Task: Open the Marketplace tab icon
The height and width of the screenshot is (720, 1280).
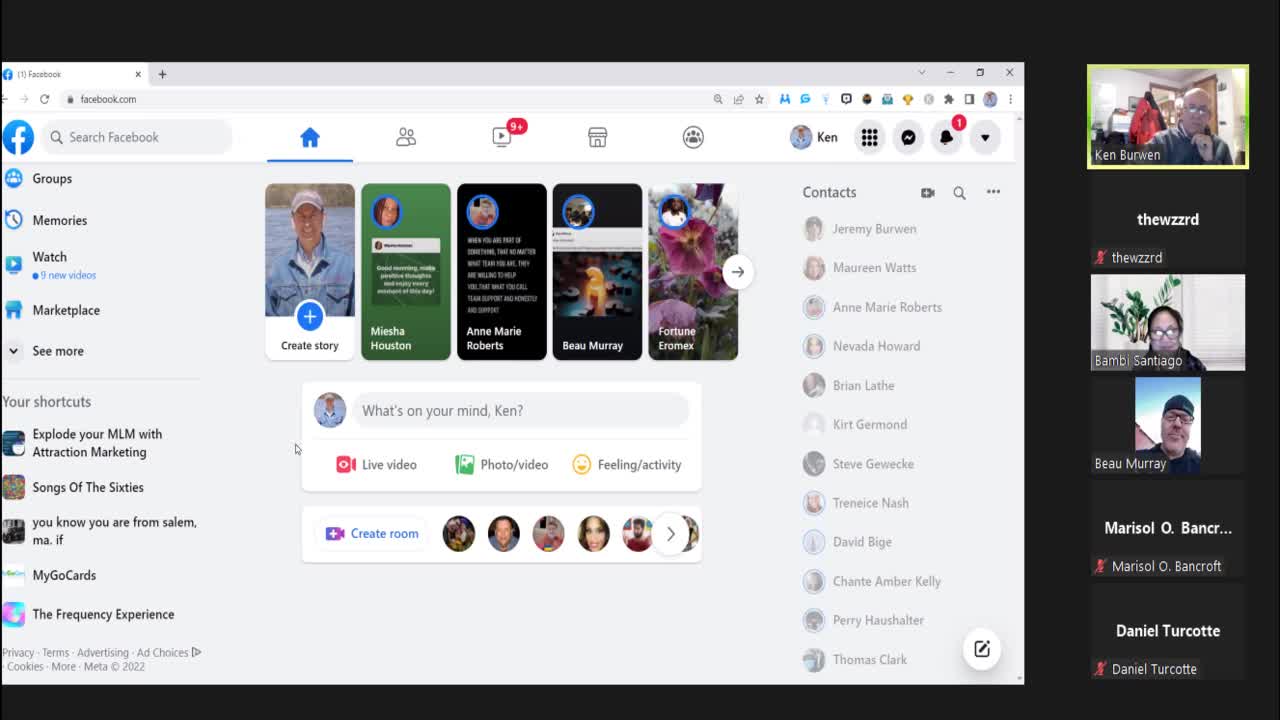Action: click(597, 137)
